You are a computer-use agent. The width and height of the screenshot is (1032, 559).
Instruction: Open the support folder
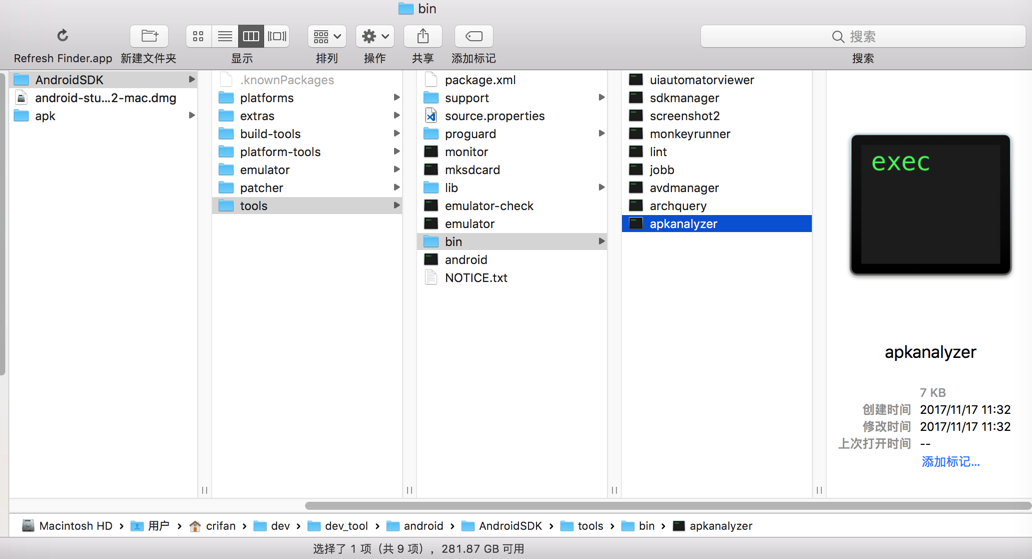point(512,97)
